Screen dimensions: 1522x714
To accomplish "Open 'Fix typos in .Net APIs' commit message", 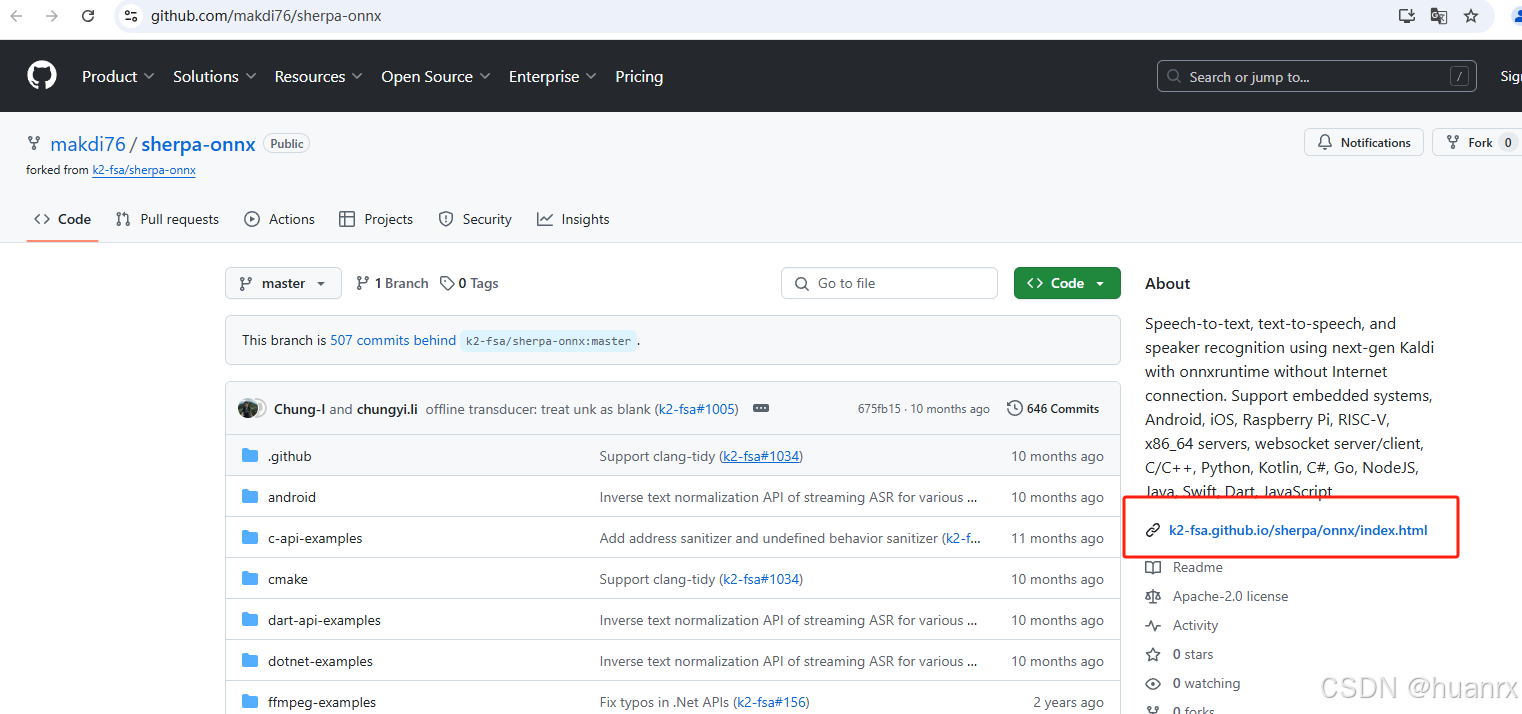I will tap(664, 702).
